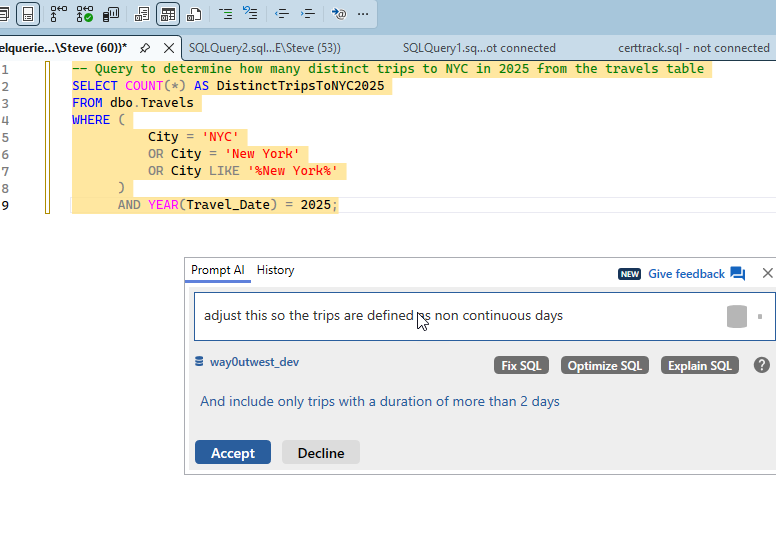Toggle Results to Text mode

142,14
